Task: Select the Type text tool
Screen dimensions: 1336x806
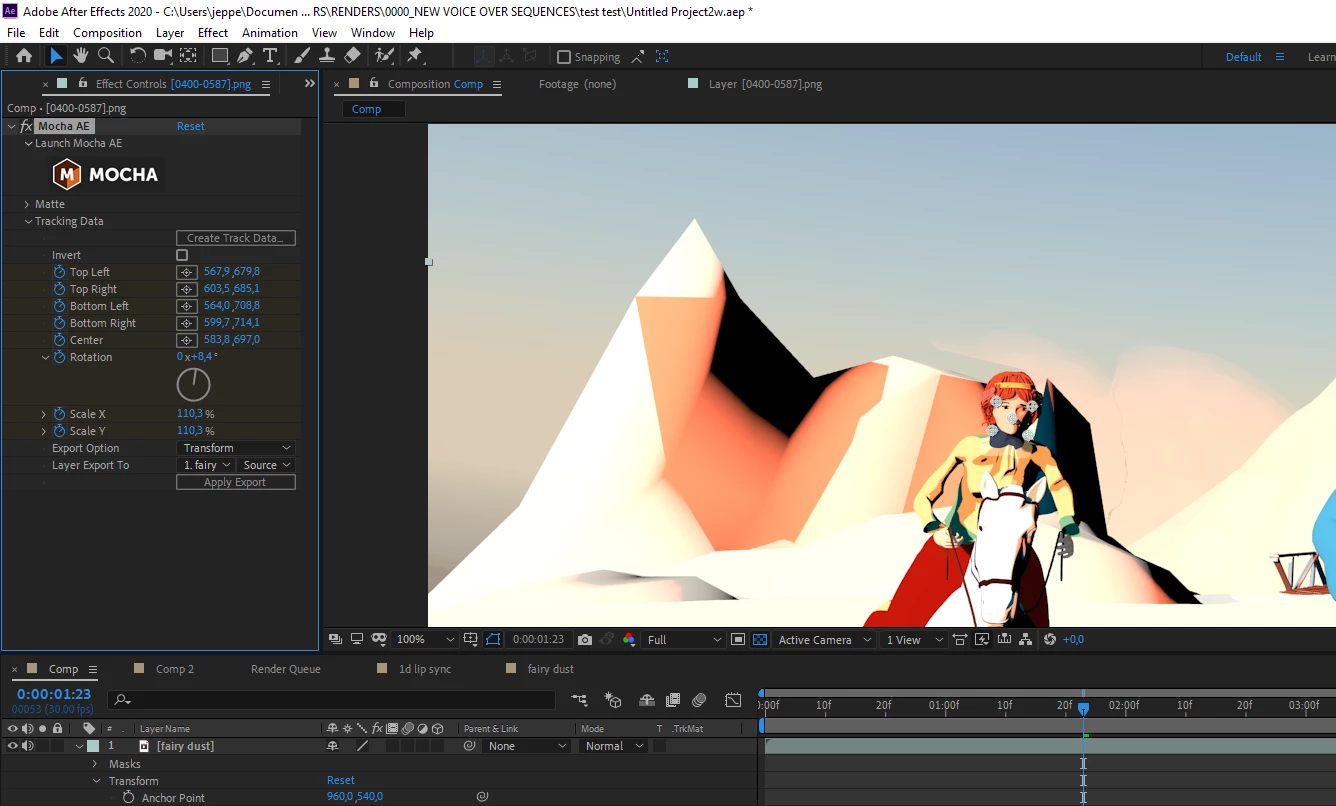Action: 269,56
